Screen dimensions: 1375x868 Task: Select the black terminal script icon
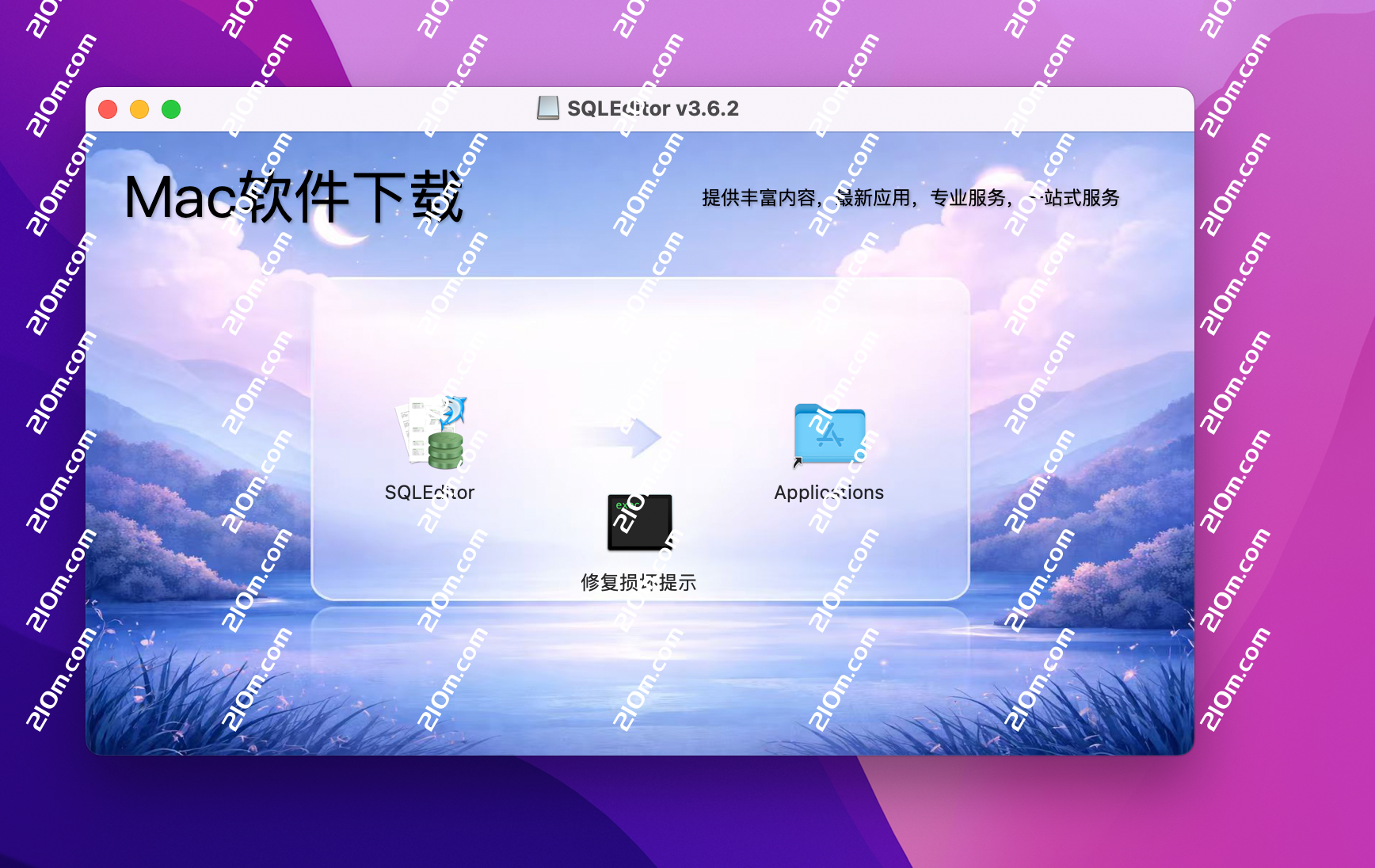point(639,522)
